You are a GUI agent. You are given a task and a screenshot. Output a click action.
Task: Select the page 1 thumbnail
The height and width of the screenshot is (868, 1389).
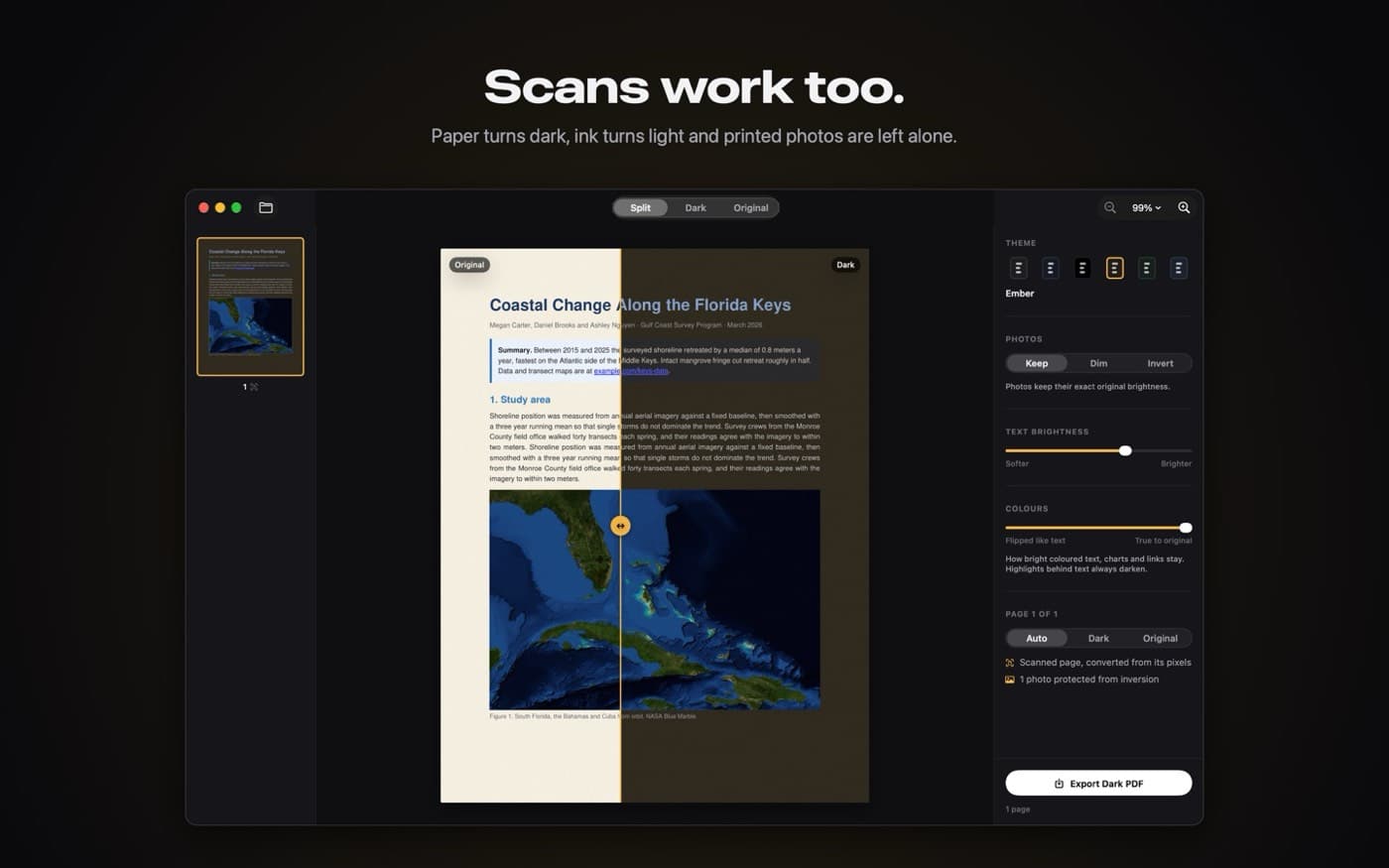[x=250, y=307]
